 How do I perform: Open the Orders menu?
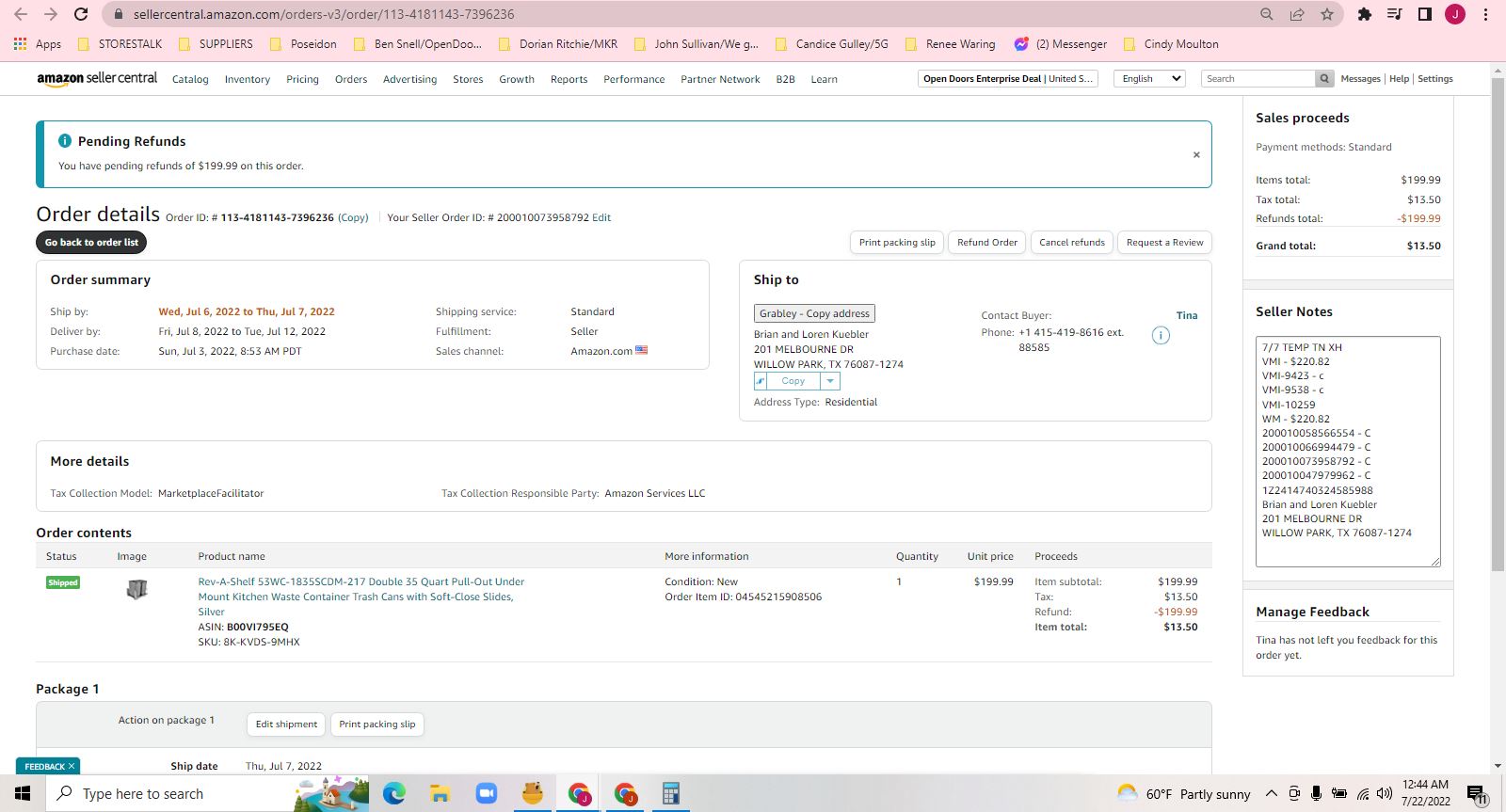point(351,79)
